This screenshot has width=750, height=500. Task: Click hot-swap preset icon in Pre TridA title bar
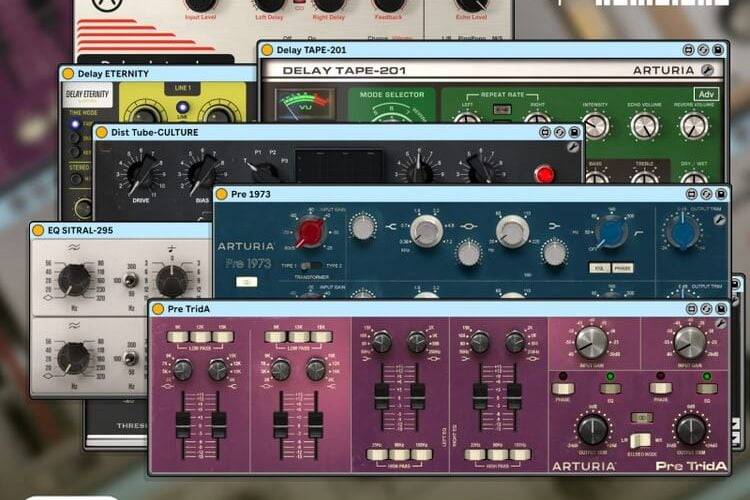[706, 309]
